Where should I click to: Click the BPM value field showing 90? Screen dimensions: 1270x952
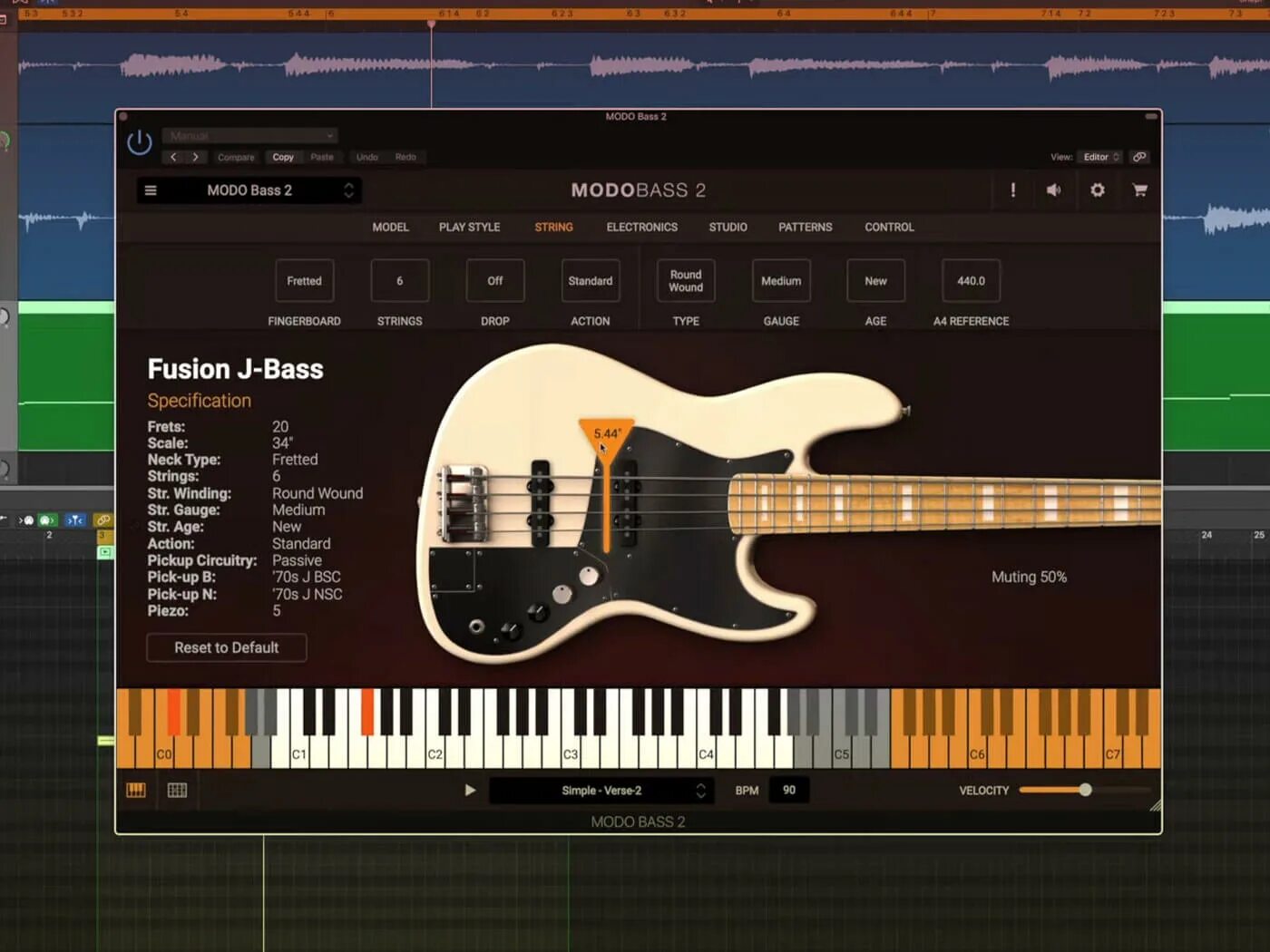787,790
